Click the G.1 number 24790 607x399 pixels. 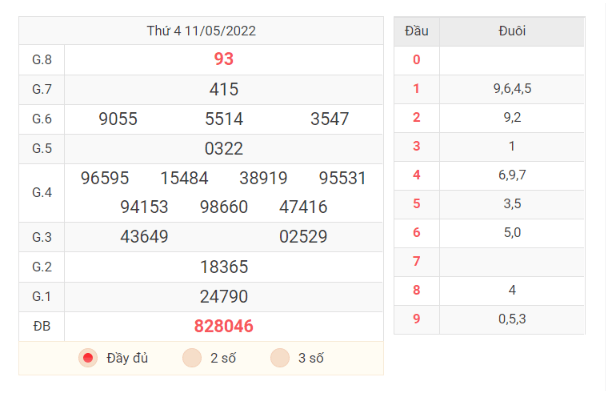pyautogui.click(x=224, y=297)
